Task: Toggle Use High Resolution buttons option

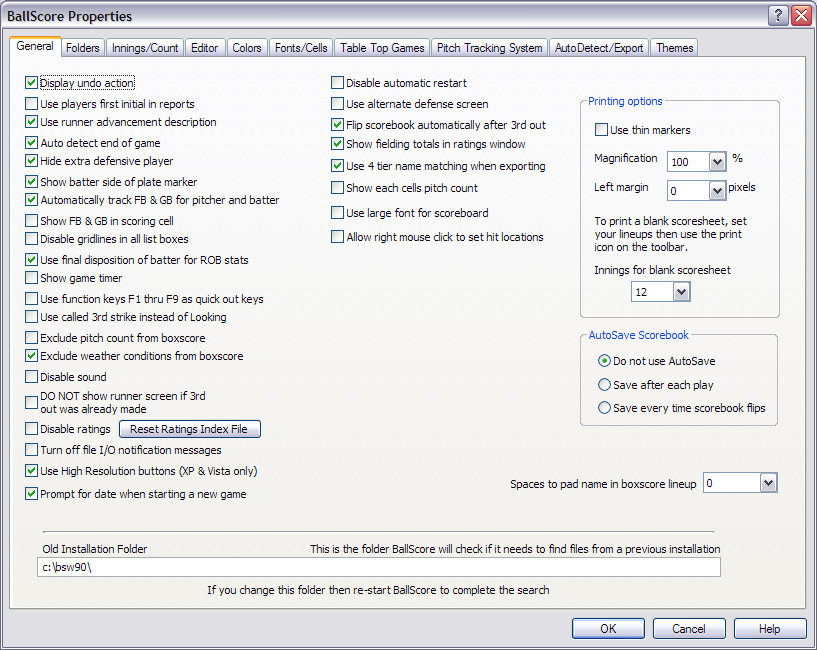Action: tap(31, 471)
